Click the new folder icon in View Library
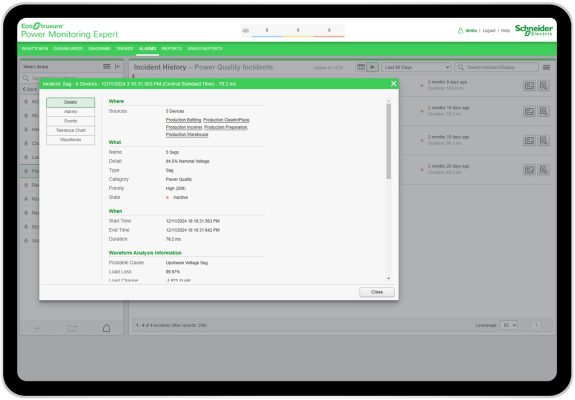 pyautogui.click(x=72, y=328)
